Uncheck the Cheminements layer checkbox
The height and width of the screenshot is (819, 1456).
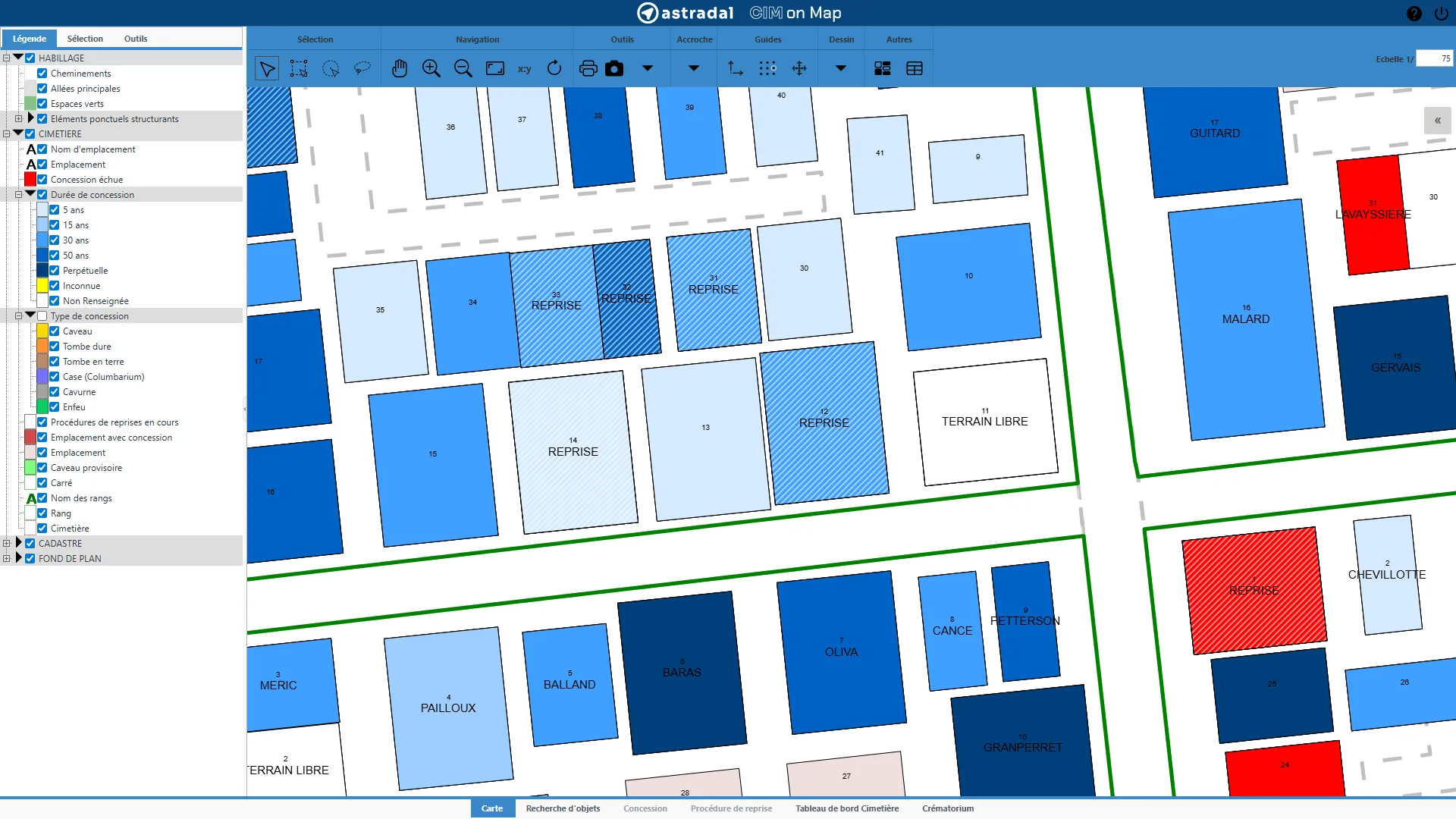point(42,74)
